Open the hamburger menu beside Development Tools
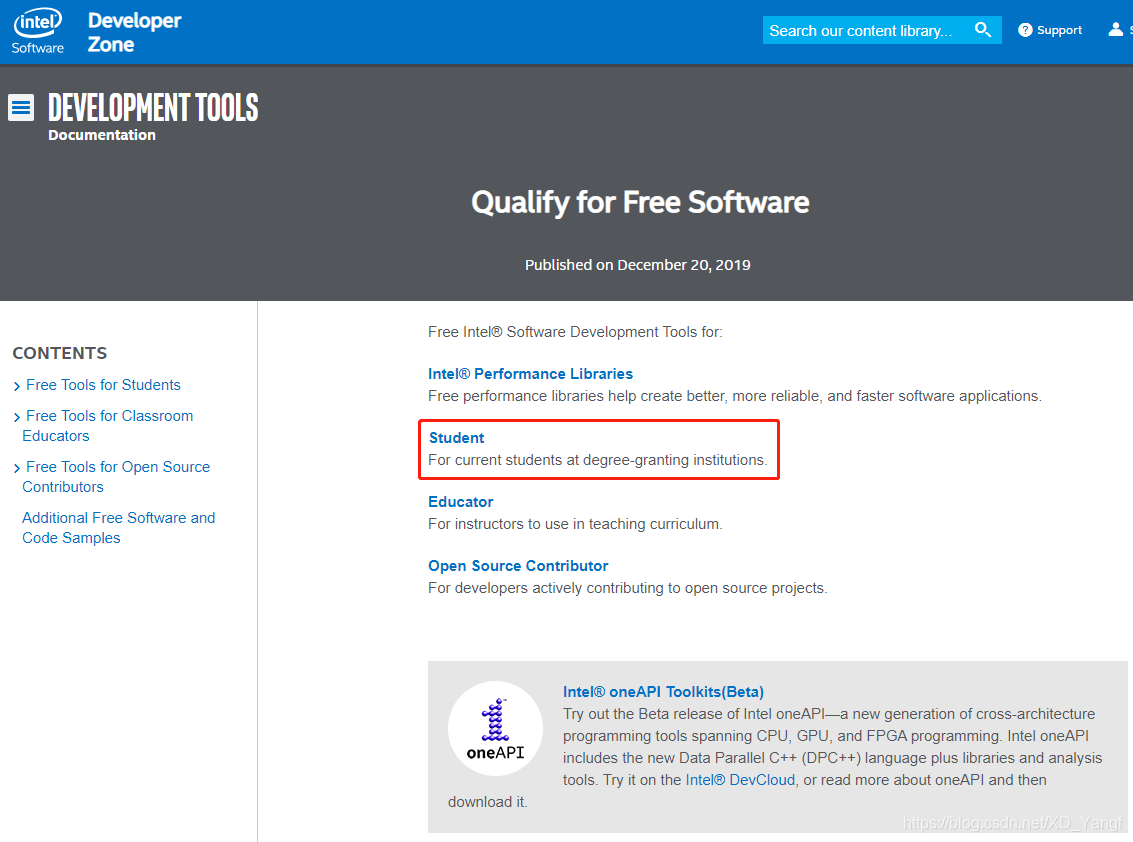Viewport: 1133px width, 842px height. [21, 108]
